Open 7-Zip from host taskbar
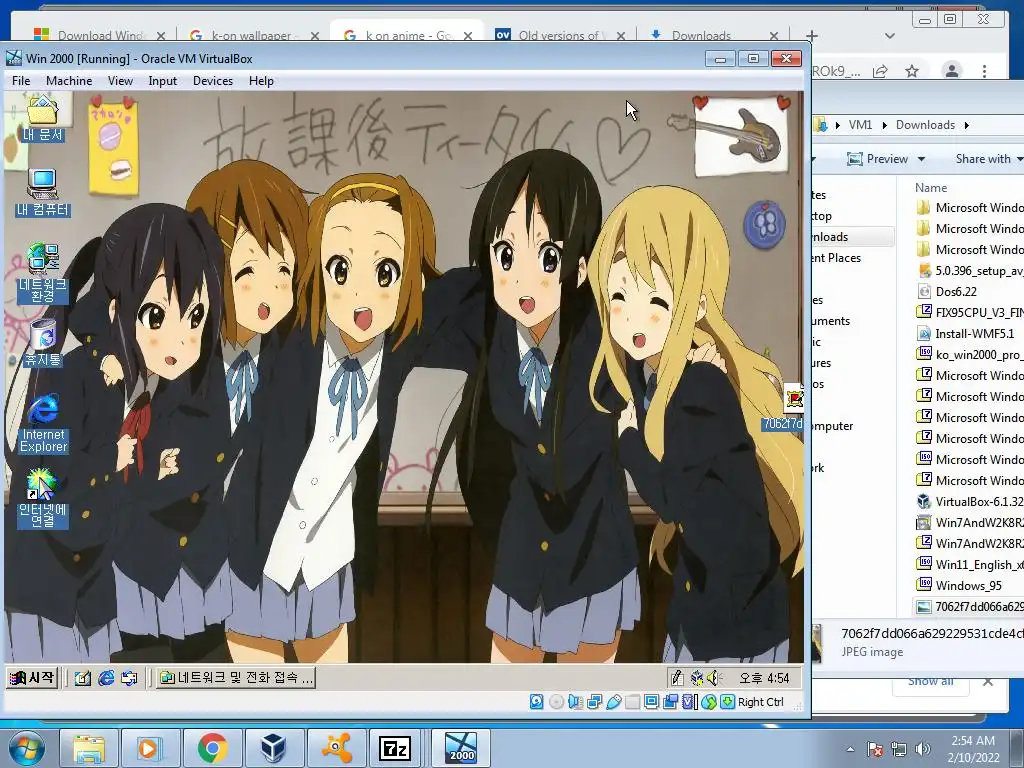The height and width of the screenshot is (768, 1024). pyautogui.click(x=394, y=748)
